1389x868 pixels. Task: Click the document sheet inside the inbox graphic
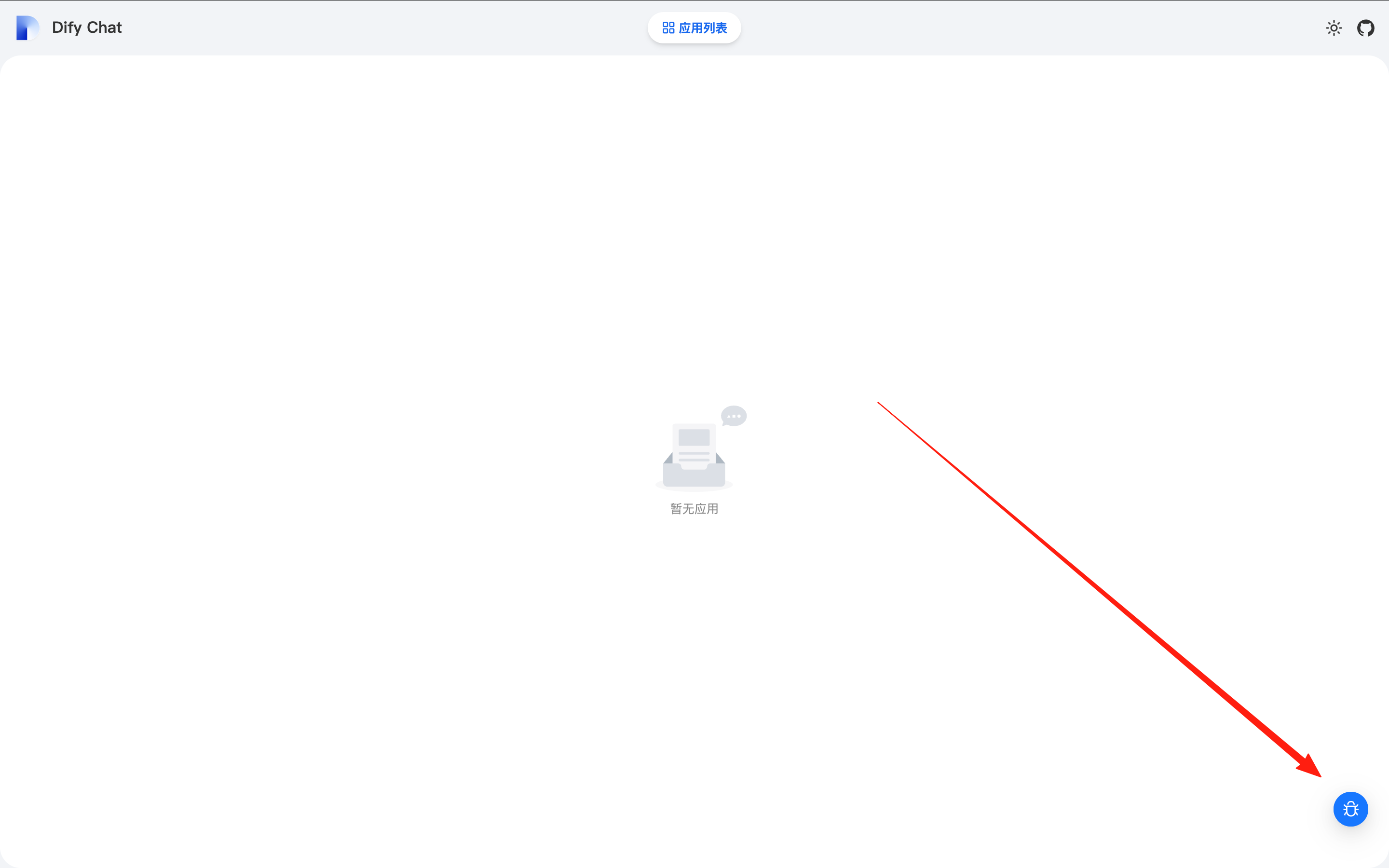point(694,448)
